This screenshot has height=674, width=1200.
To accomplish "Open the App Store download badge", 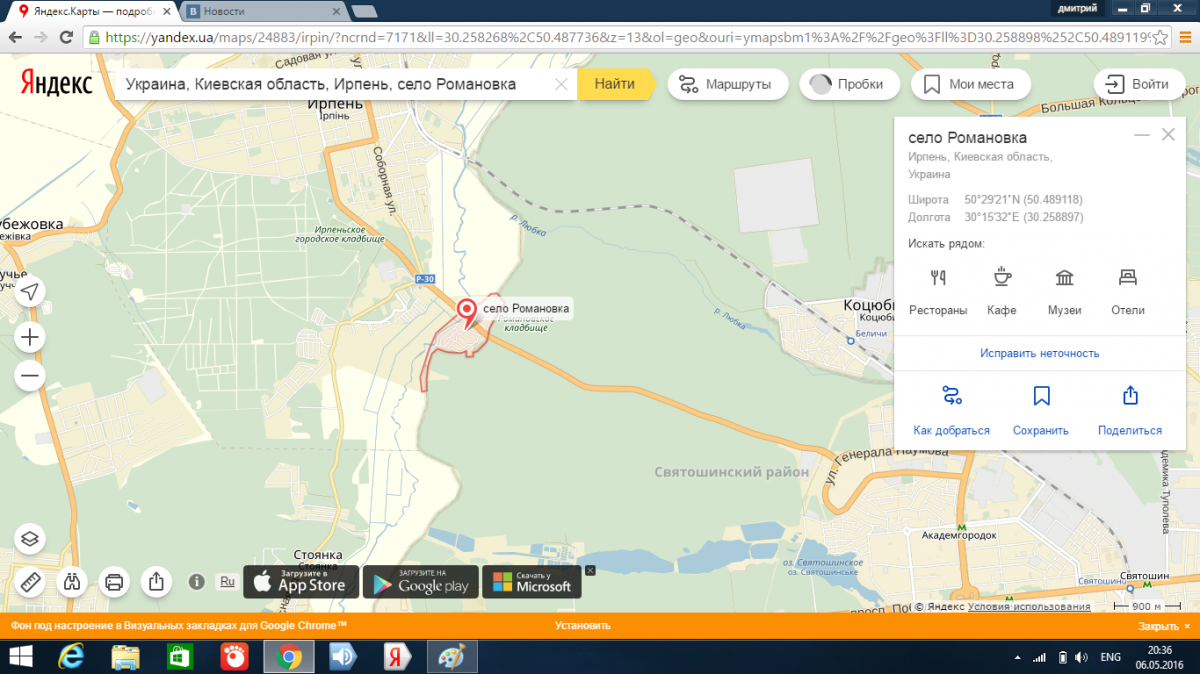I will [301, 582].
